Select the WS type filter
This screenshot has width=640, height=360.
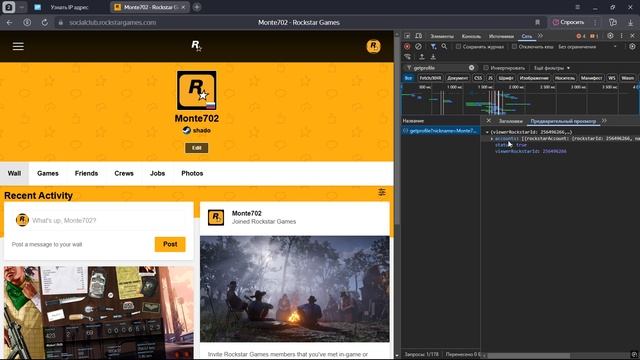coord(611,78)
